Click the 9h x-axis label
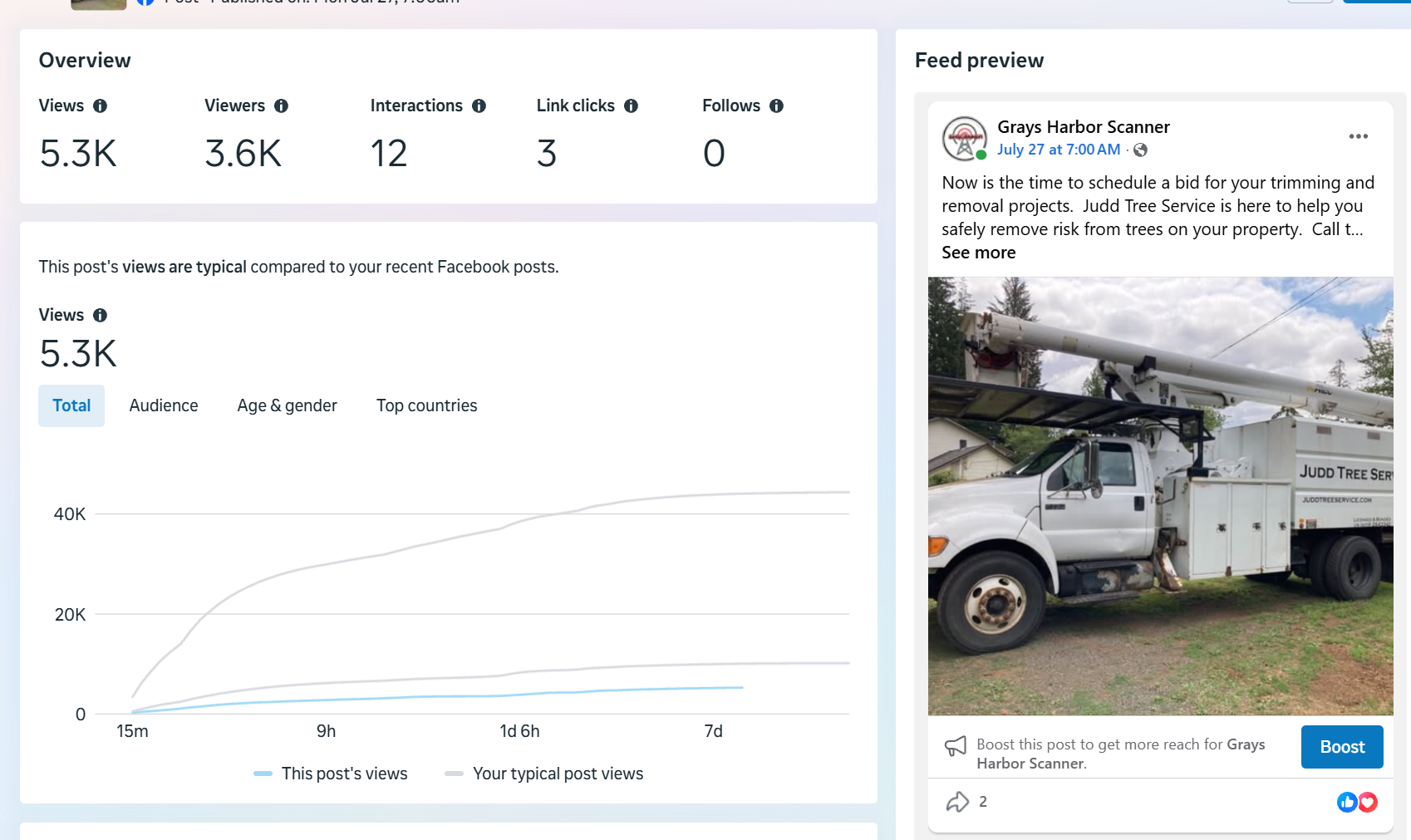Screen dimensions: 1411x840 tap(326, 731)
